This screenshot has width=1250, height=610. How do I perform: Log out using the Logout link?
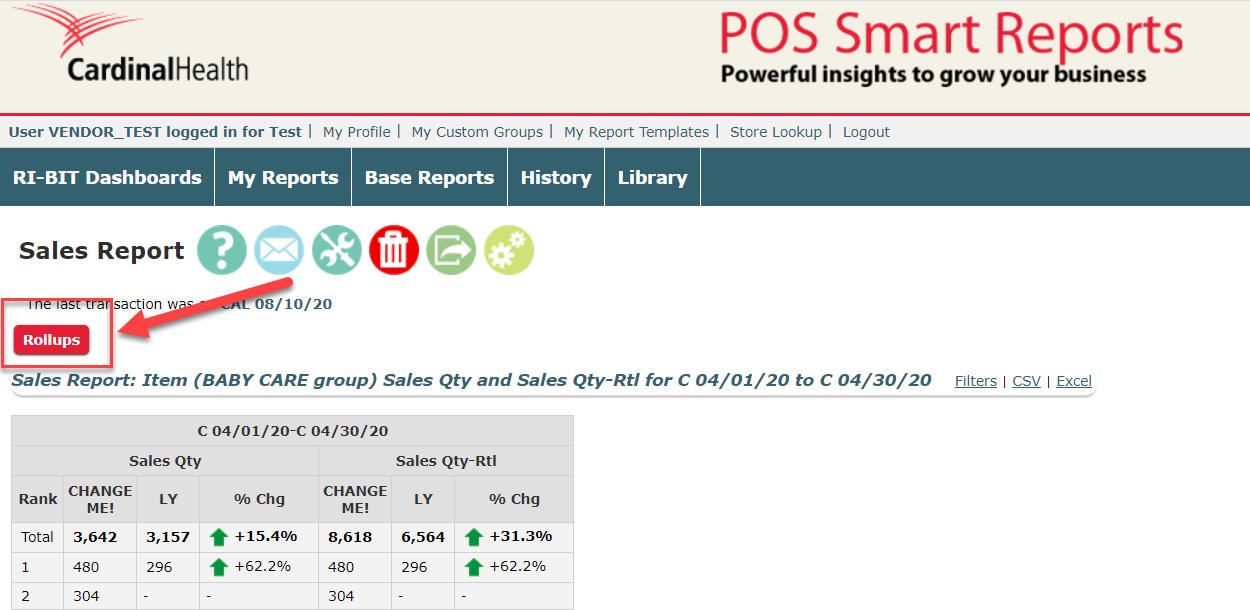[866, 132]
